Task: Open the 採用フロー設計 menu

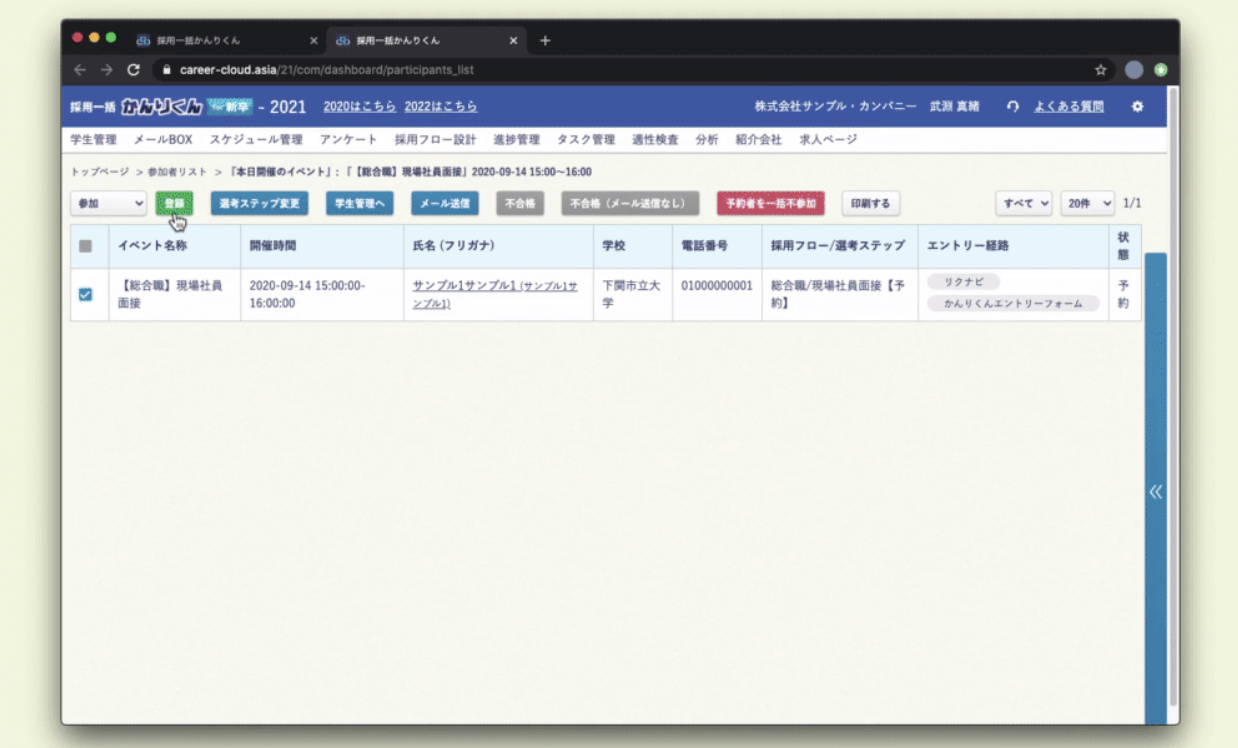Action: [435, 140]
